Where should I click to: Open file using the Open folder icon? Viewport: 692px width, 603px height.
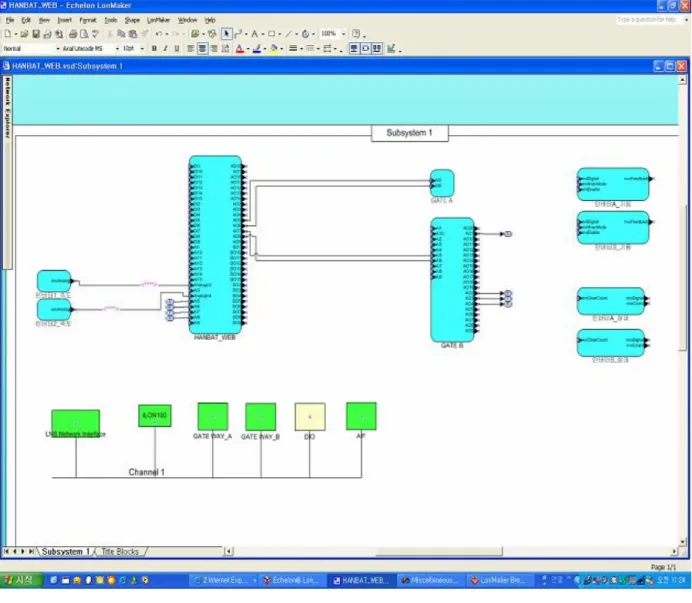click(24, 34)
